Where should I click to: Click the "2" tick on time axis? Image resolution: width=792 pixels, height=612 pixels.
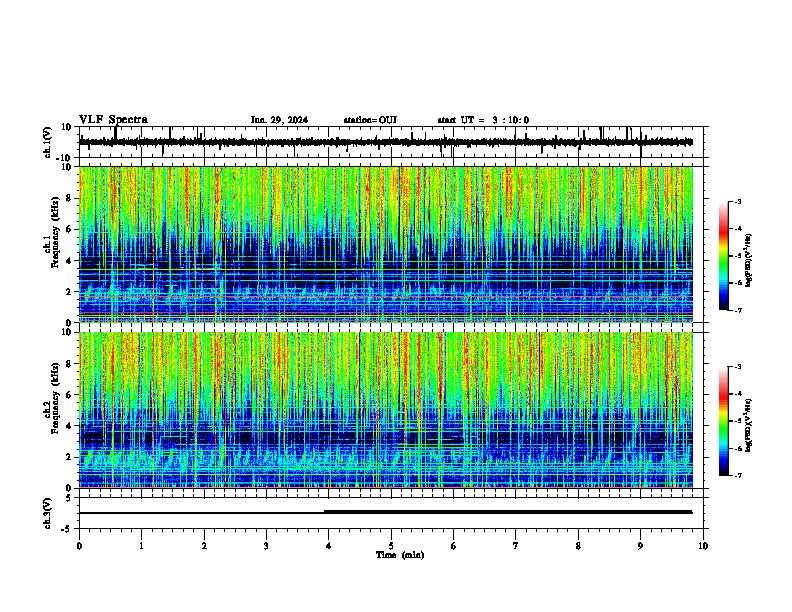[204, 546]
